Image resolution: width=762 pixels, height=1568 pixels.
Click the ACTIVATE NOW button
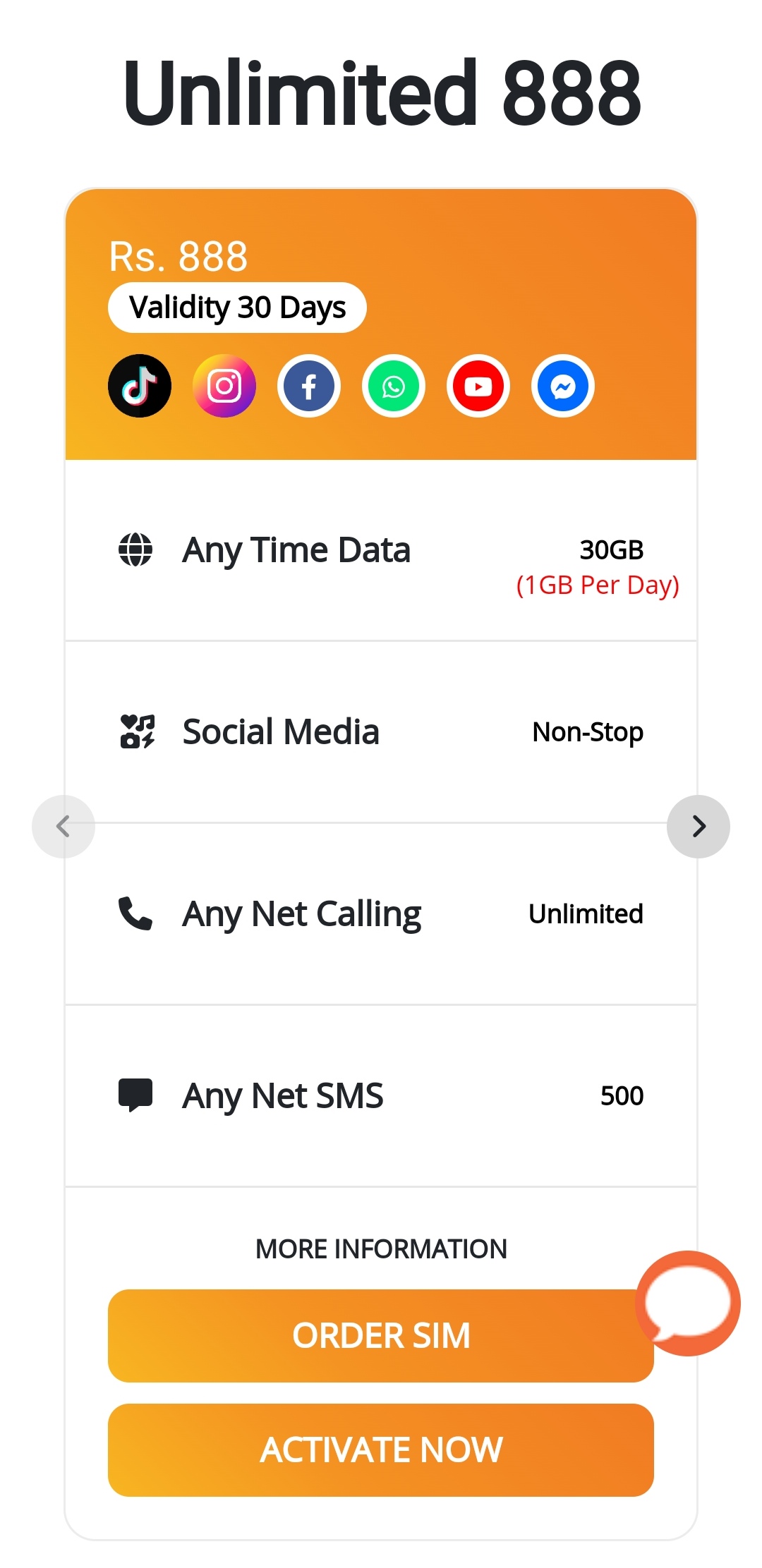381,1450
